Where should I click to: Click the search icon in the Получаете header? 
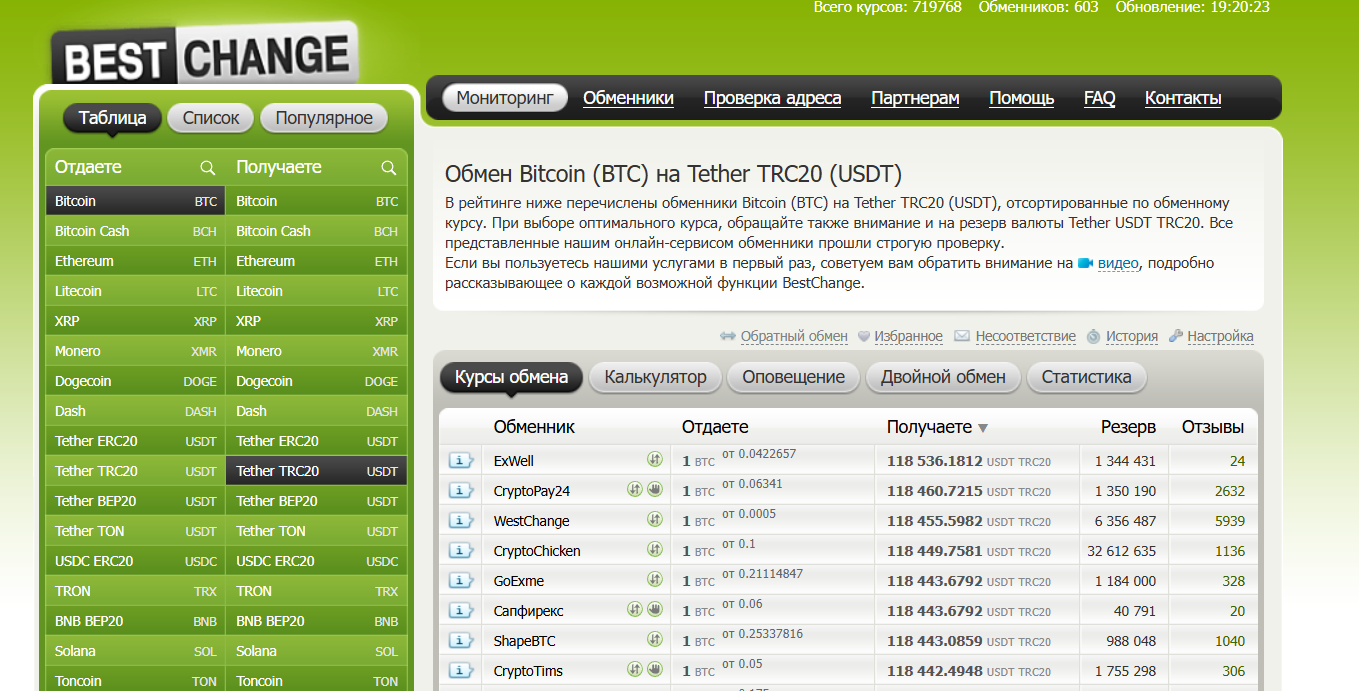click(x=389, y=167)
